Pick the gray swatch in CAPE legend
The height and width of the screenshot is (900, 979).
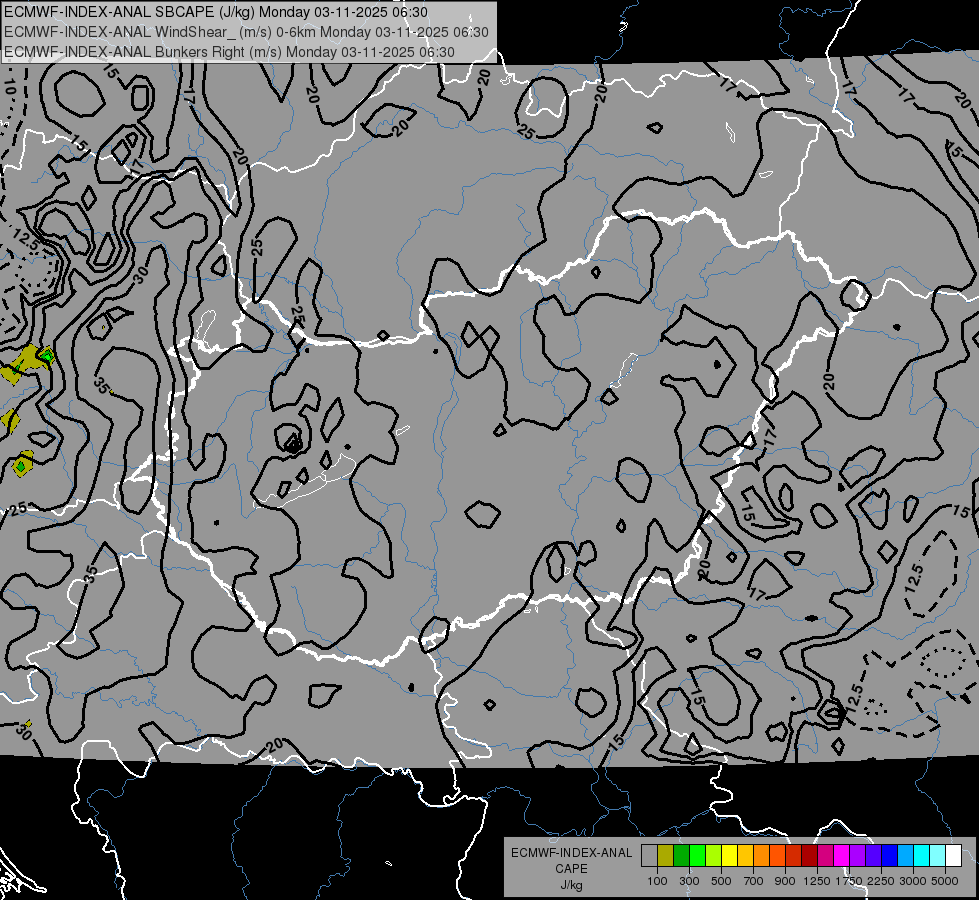point(649,855)
